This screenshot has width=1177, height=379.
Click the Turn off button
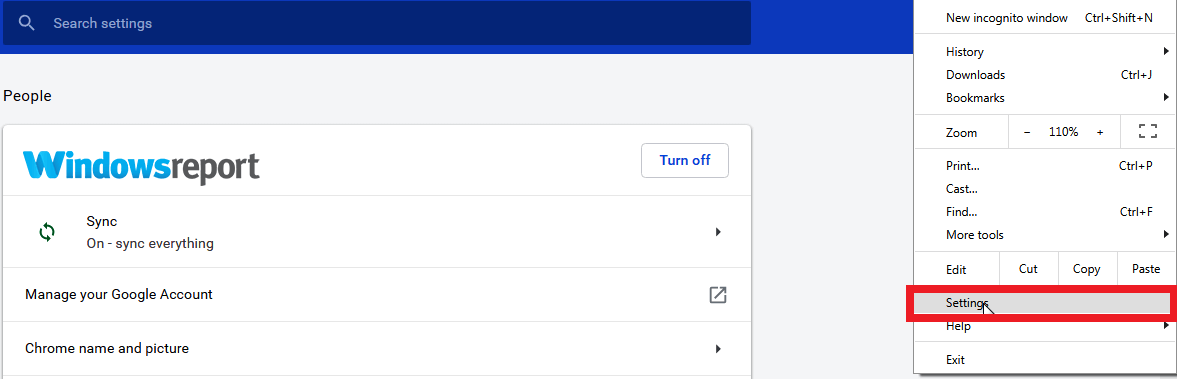685,160
